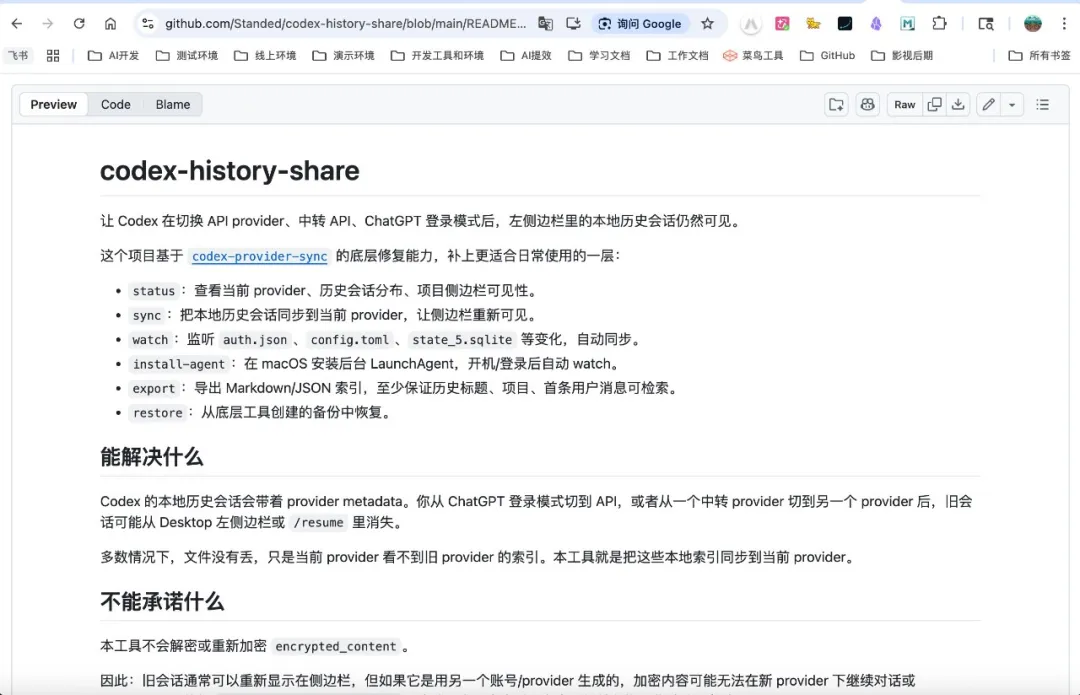The image size is (1080, 695).
Task: Reload the current page
Action: click(79, 23)
